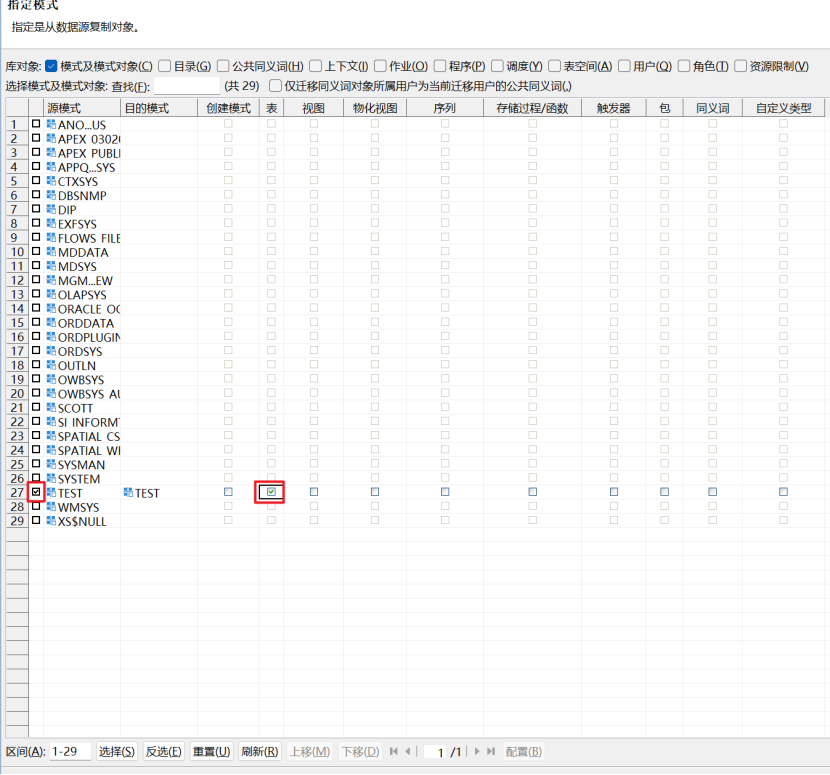The height and width of the screenshot is (775, 830).
Task: Click the 重置(U) button
Action: point(211,751)
